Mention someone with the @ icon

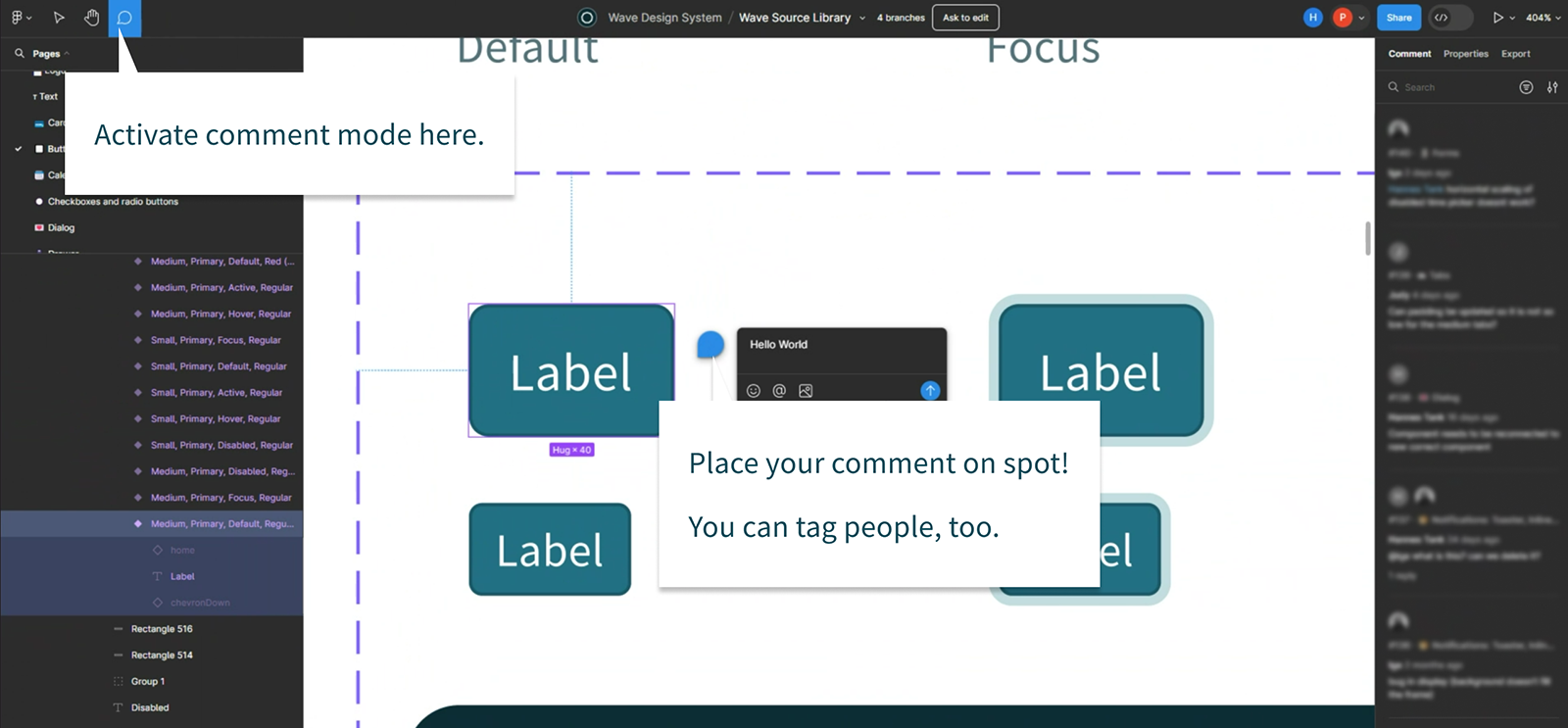click(779, 391)
